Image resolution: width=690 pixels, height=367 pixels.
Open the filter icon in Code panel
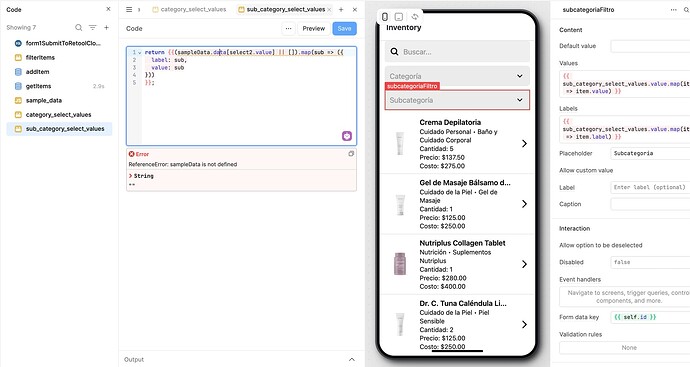[x=92, y=27]
